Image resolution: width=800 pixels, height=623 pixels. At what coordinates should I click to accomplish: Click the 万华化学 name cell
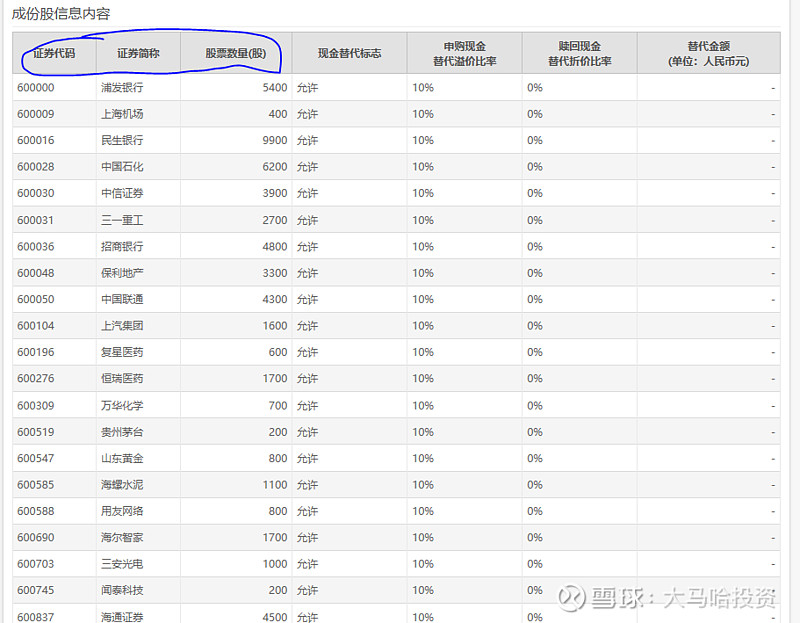coord(122,406)
